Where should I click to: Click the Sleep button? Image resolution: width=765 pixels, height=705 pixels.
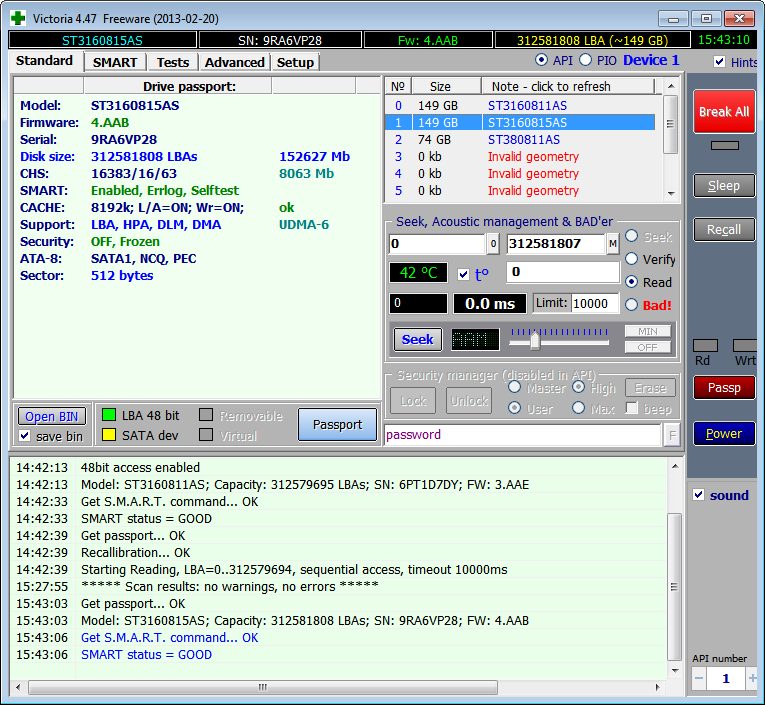click(724, 186)
